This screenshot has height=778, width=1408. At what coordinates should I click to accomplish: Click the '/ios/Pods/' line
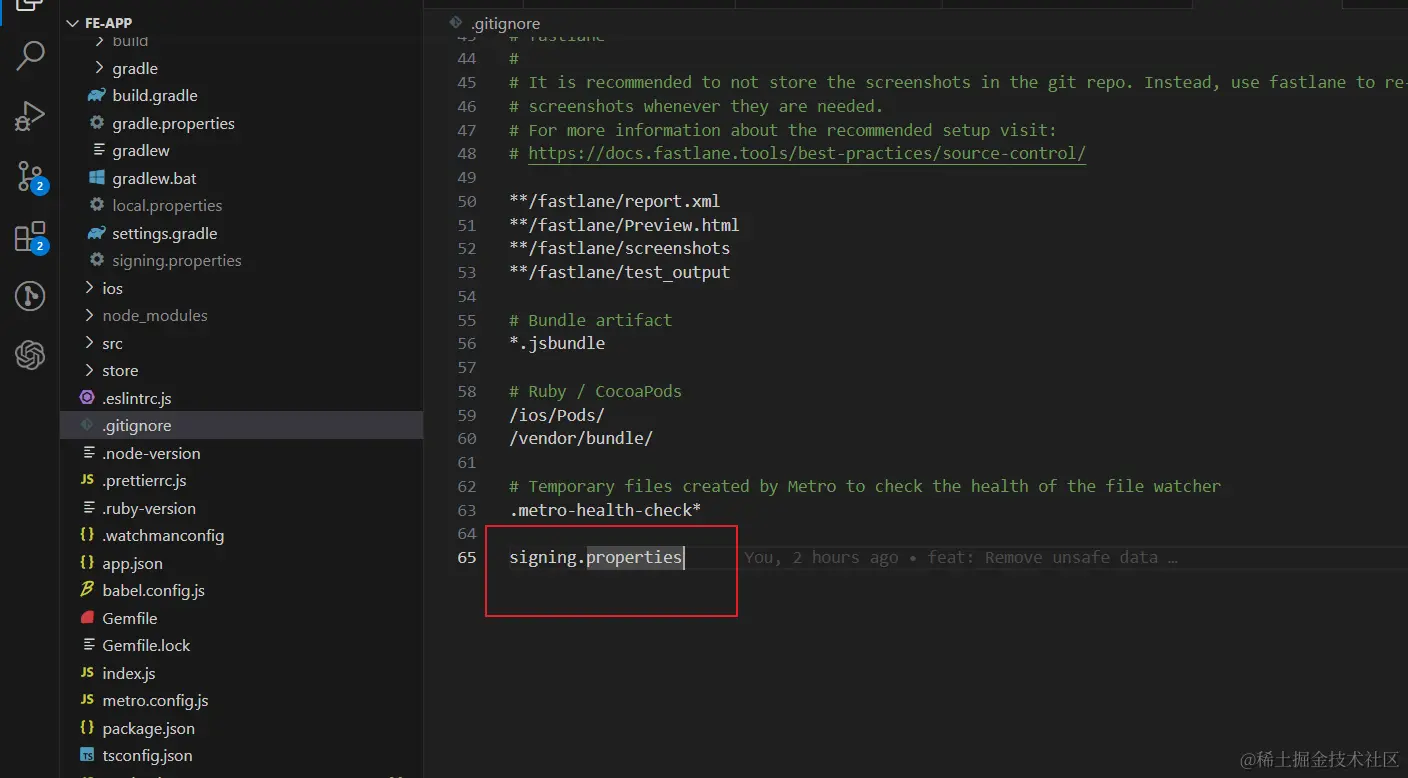[557, 415]
